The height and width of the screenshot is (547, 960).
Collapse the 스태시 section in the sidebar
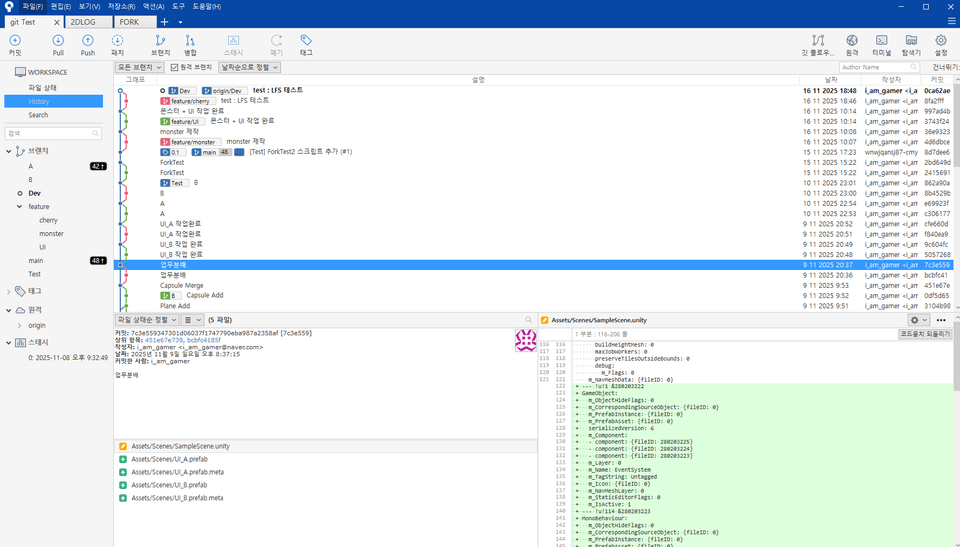point(9,343)
